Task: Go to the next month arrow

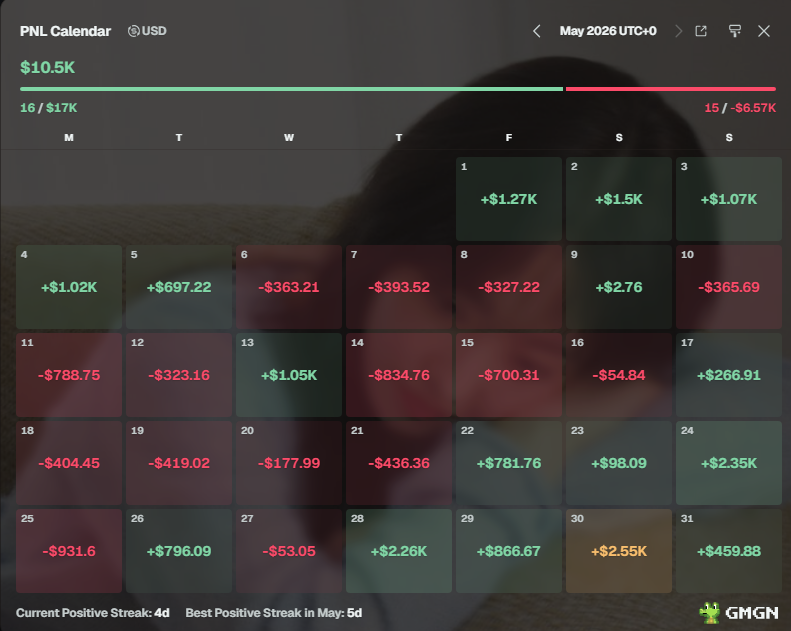Action: click(679, 31)
